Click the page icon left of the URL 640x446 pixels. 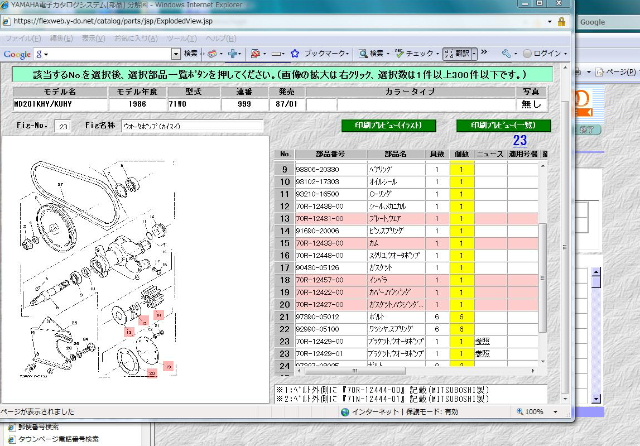(x=7, y=21)
